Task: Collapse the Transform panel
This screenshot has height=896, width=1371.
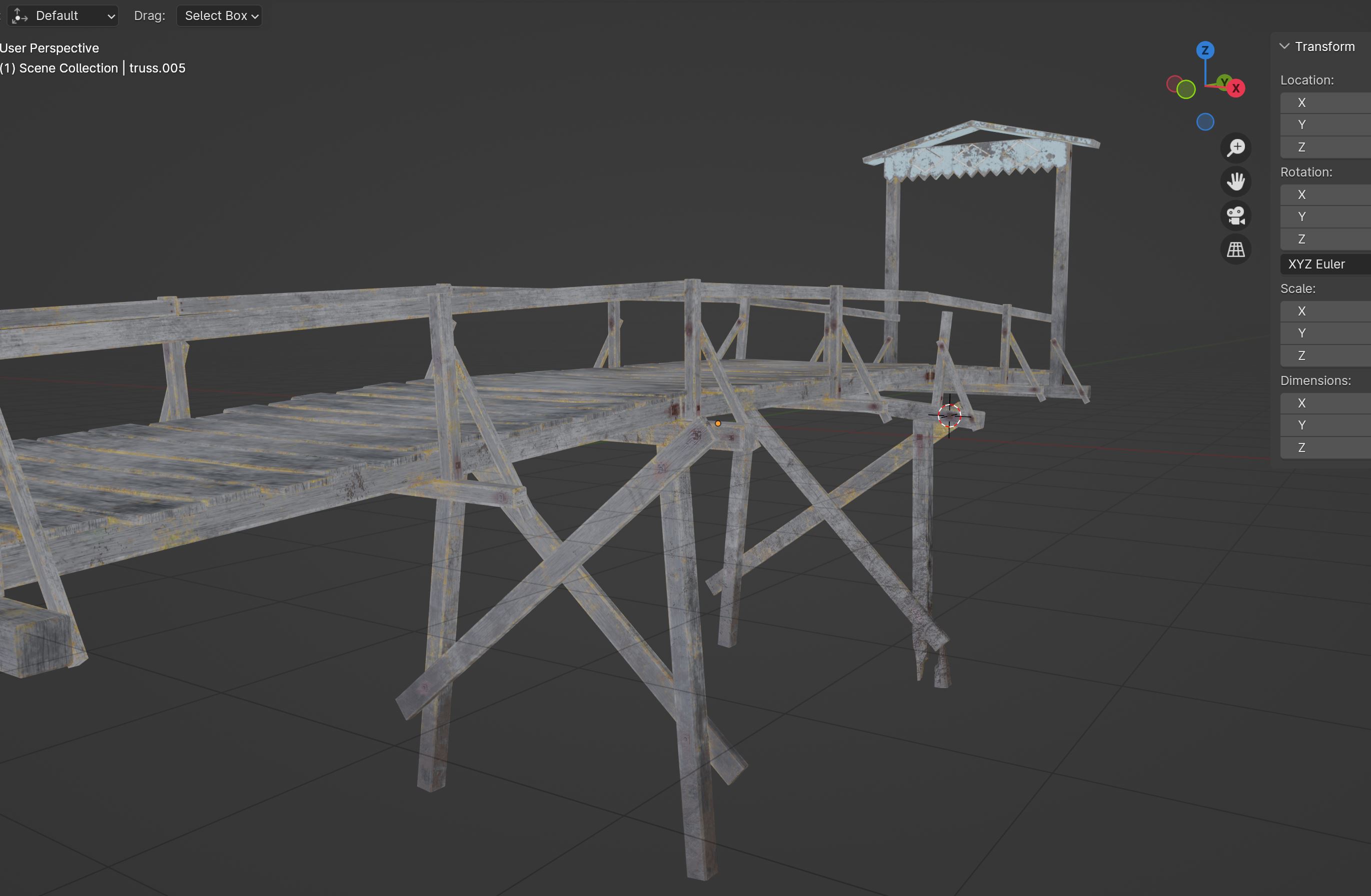Action: (x=1284, y=46)
